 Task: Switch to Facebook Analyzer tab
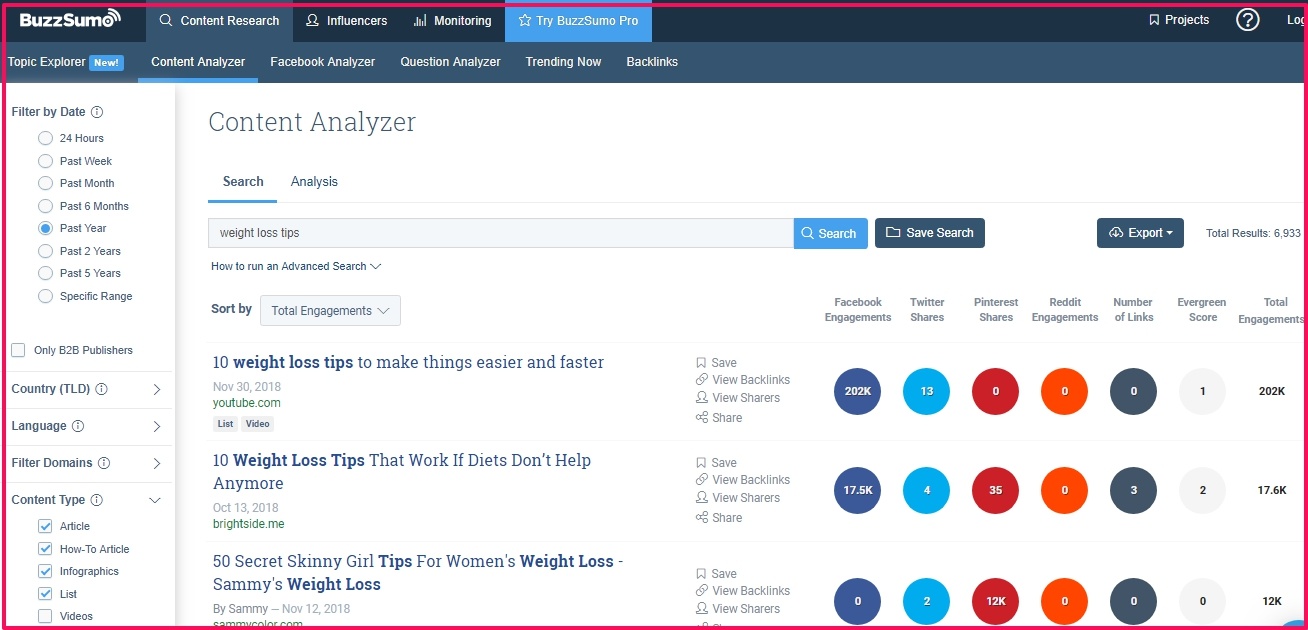point(323,62)
